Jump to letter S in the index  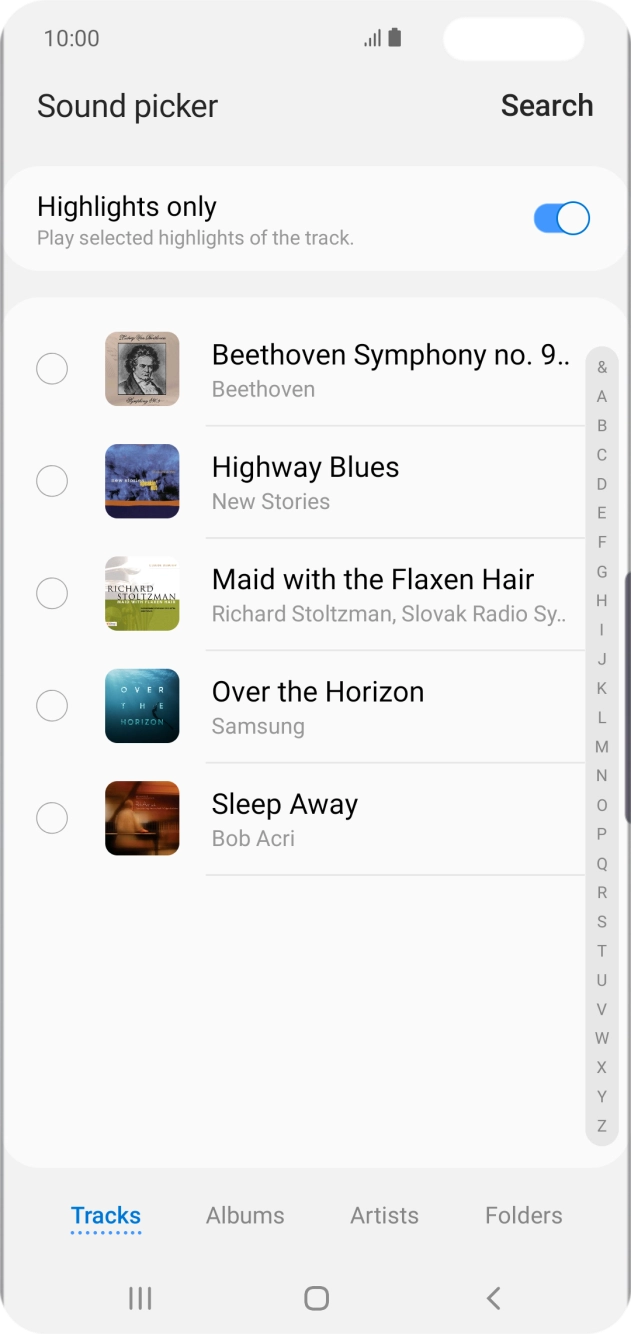(x=602, y=920)
